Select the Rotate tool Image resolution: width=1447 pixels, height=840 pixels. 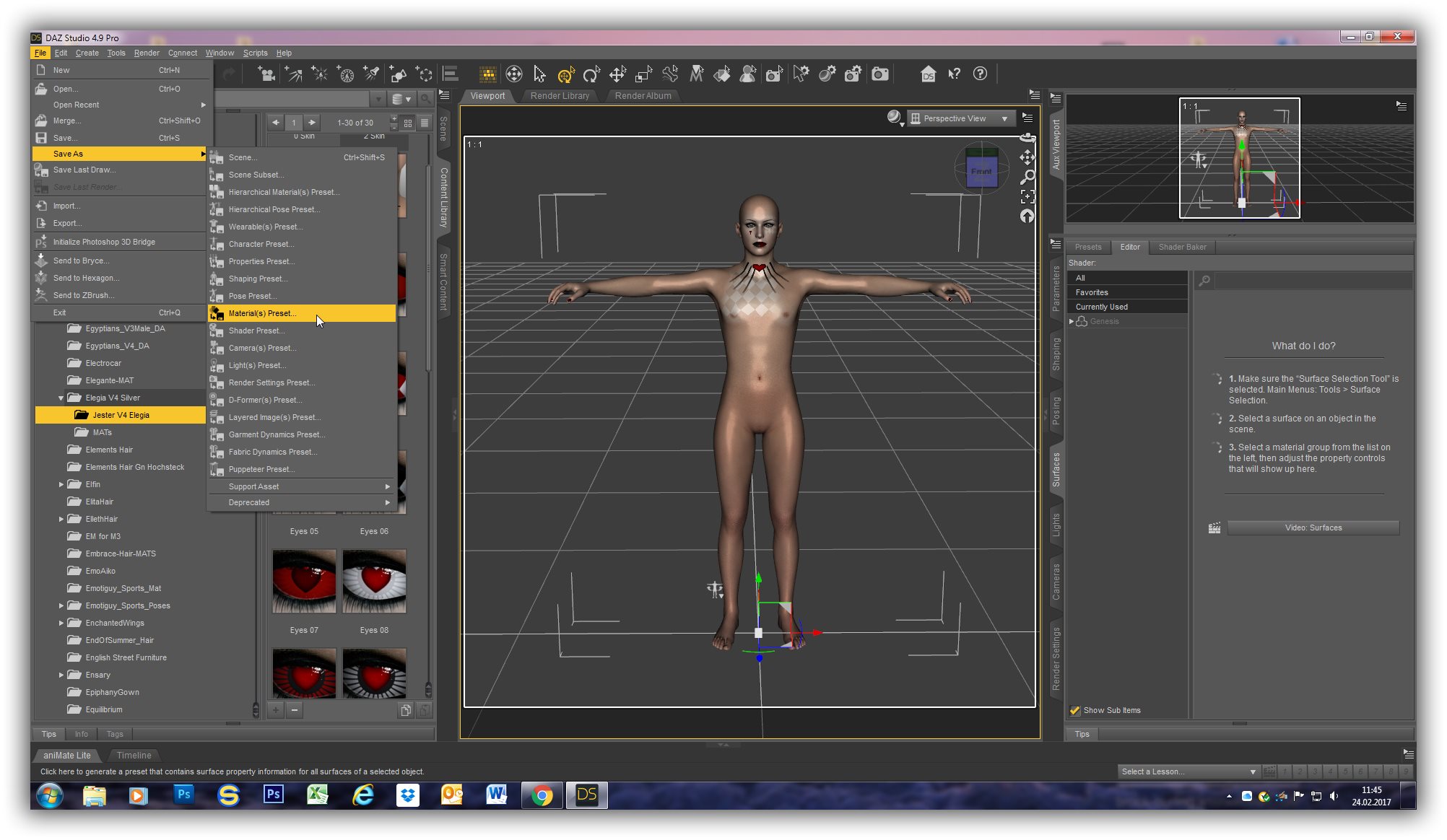pyautogui.click(x=591, y=74)
